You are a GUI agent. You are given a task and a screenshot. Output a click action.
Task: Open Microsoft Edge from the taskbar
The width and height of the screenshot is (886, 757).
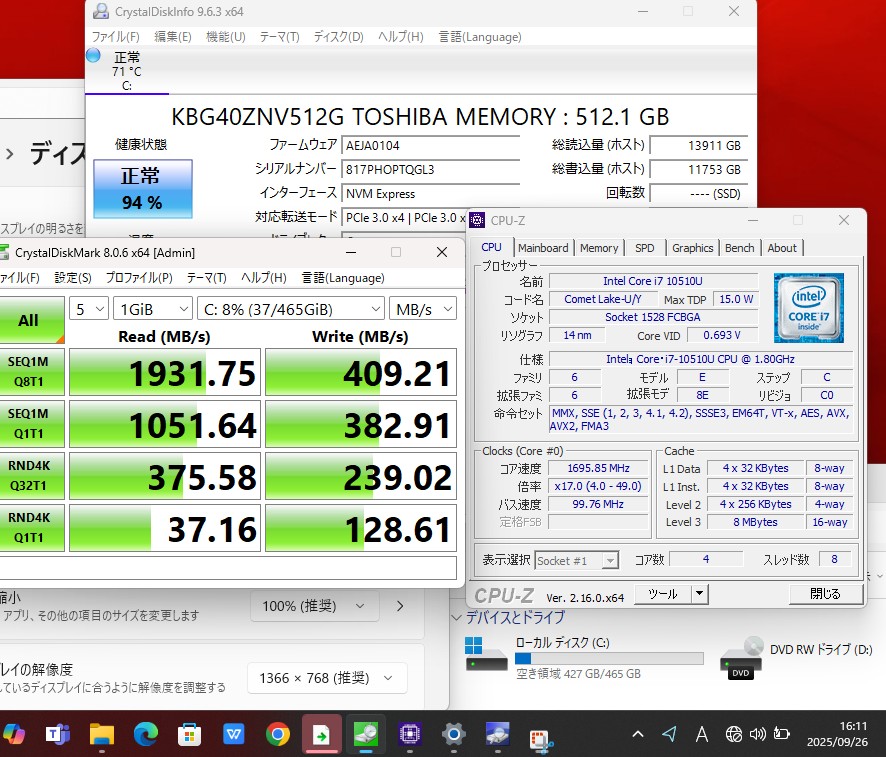tap(146, 735)
